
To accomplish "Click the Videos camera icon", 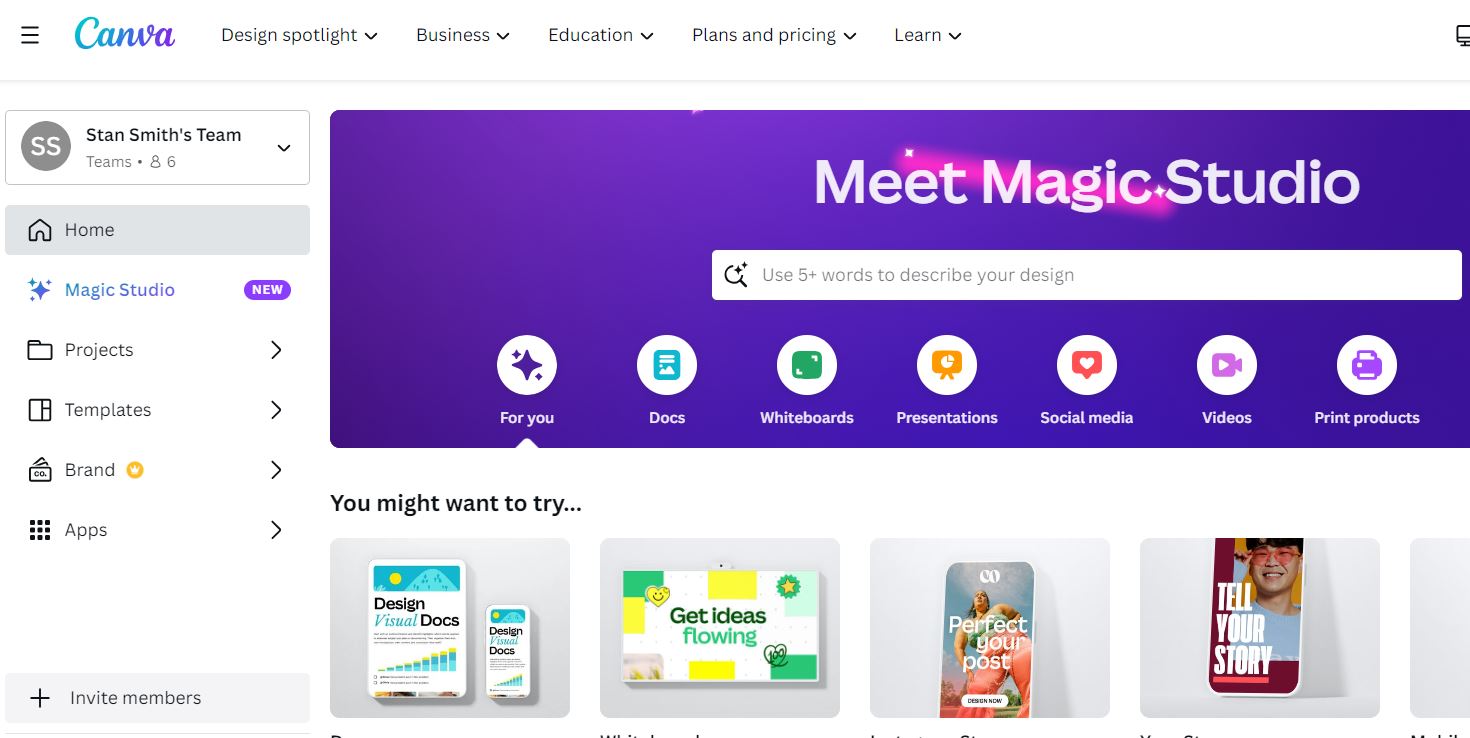I will click(x=1227, y=365).
